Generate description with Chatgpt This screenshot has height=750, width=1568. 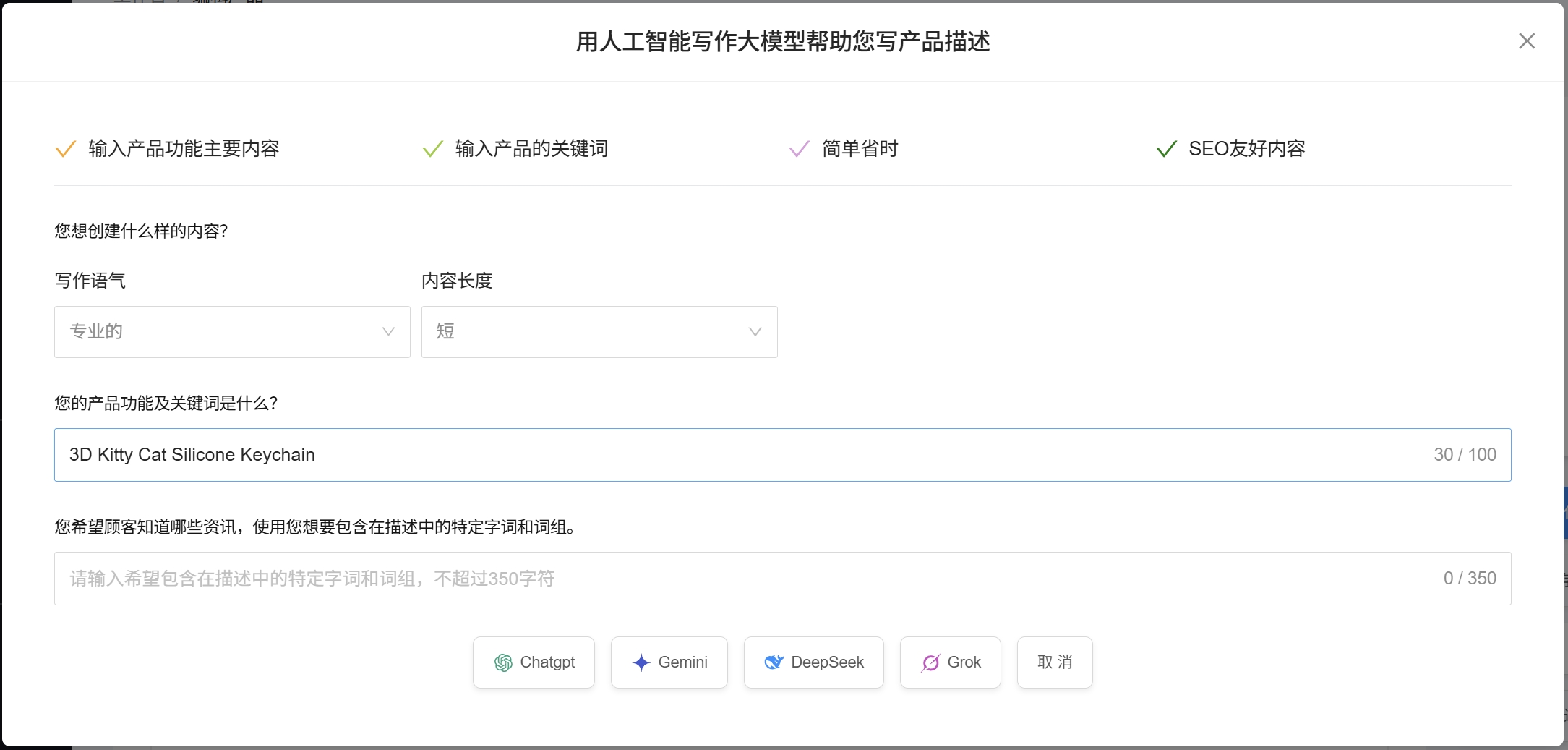[534, 662]
